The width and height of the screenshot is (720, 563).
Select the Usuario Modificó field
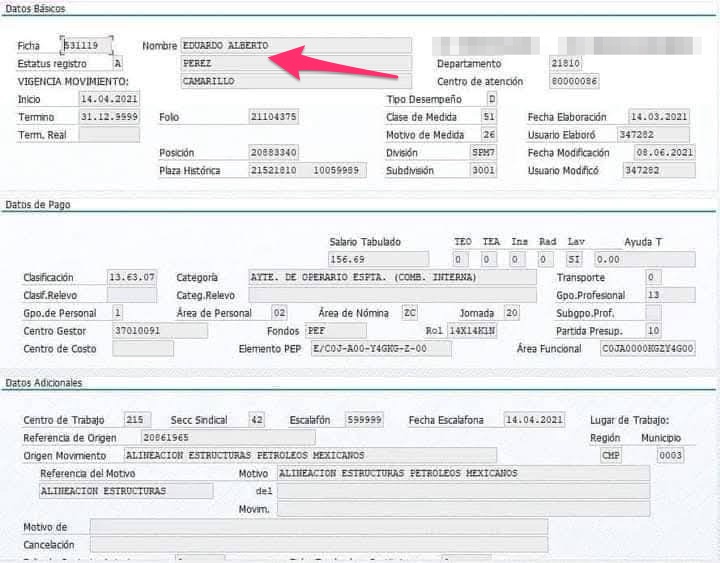click(x=654, y=171)
